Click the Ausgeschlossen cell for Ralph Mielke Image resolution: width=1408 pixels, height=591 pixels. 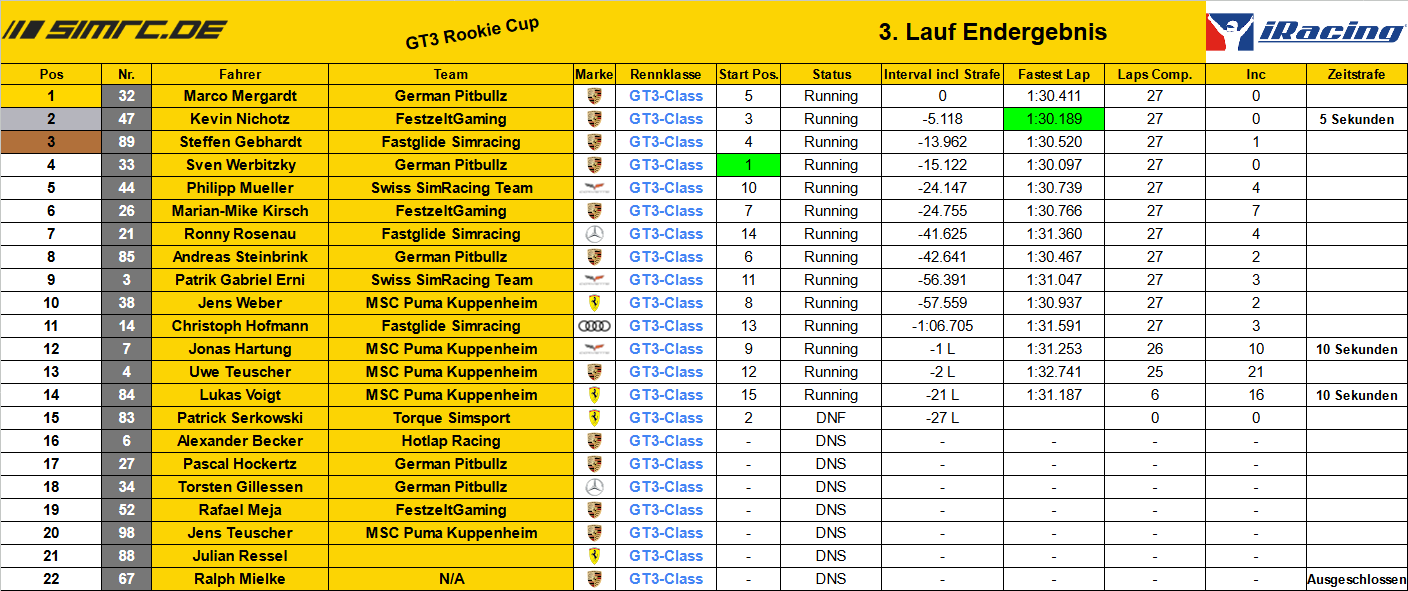coord(1356,579)
